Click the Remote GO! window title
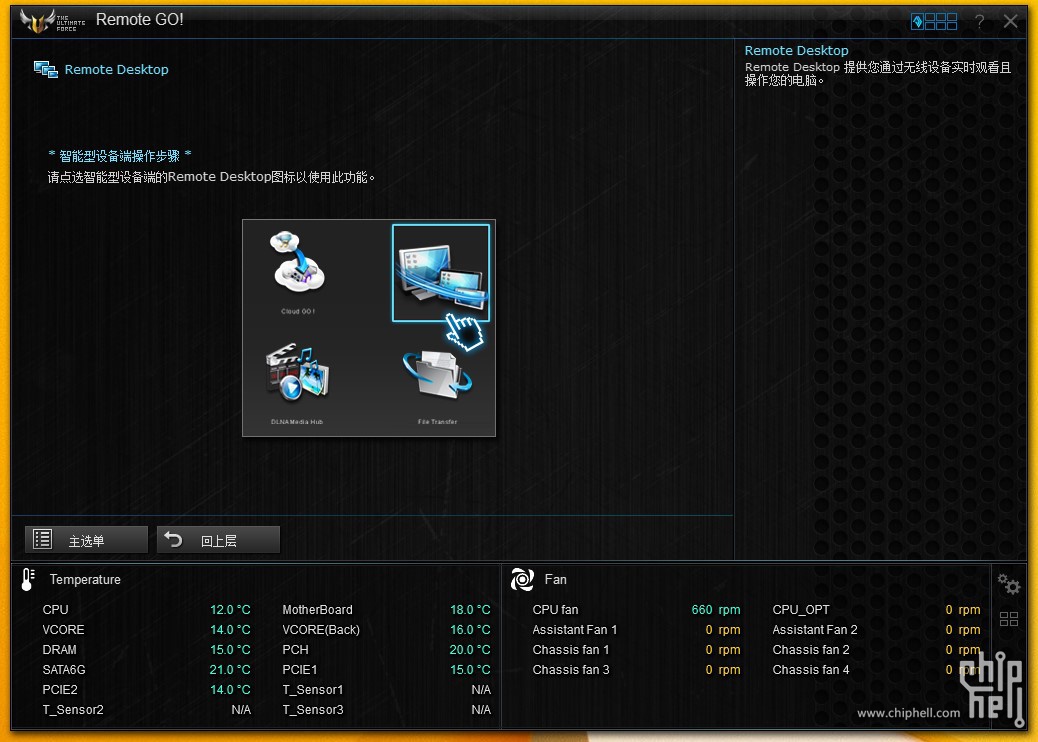 click(x=140, y=20)
